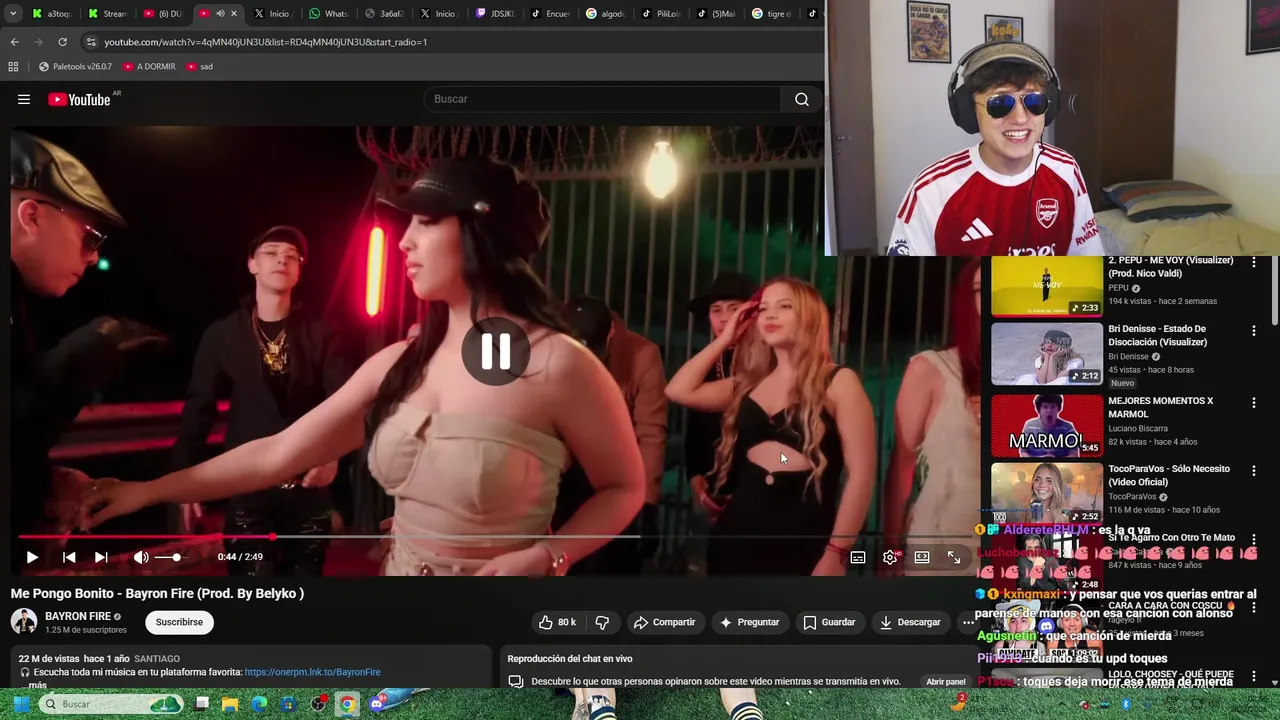Click the Abrir panel chat button
This screenshot has width=1280, height=720.
pos(946,681)
